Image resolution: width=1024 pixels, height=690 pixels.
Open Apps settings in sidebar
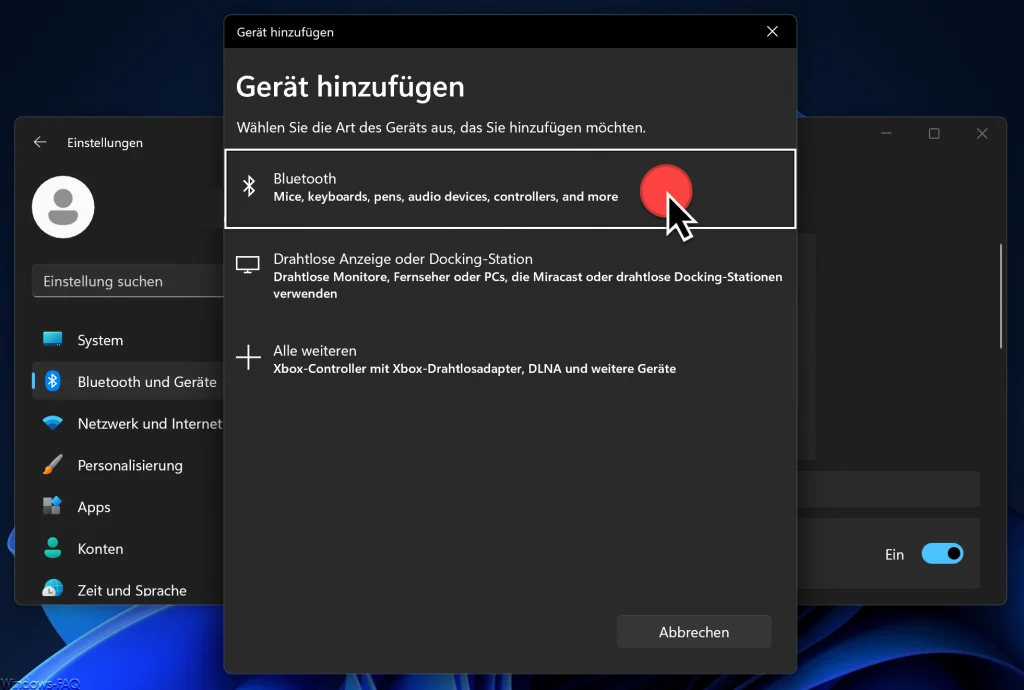pyautogui.click(x=128, y=507)
